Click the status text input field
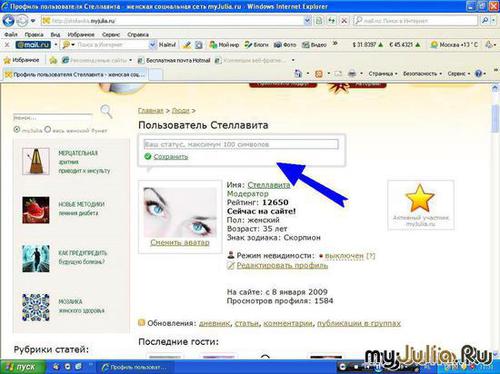This screenshot has height=374, width=500. click(x=241, y=144)
